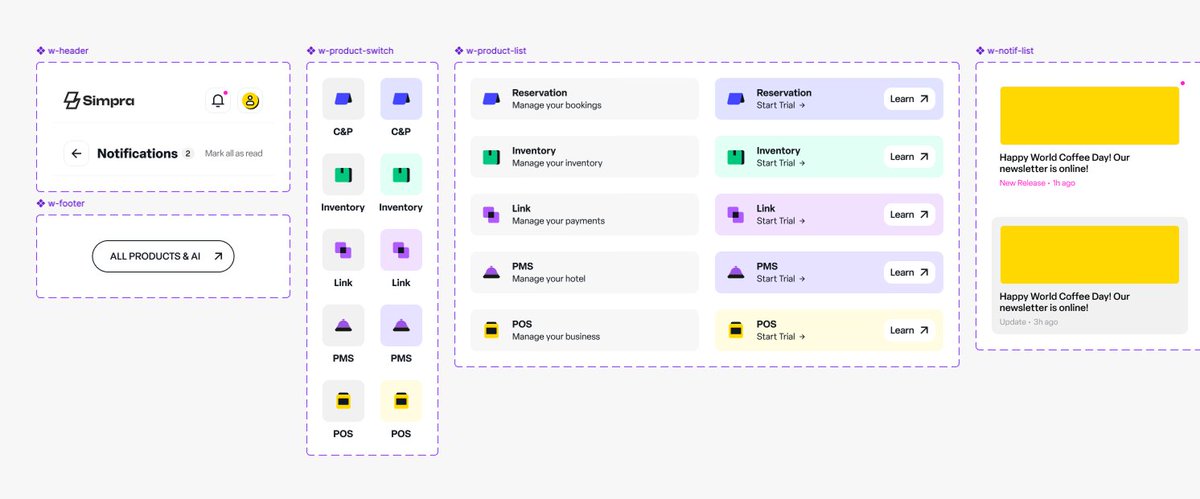Click the yellow image in the New Release card
The image size is (1200, 499).
(1089, 116)
